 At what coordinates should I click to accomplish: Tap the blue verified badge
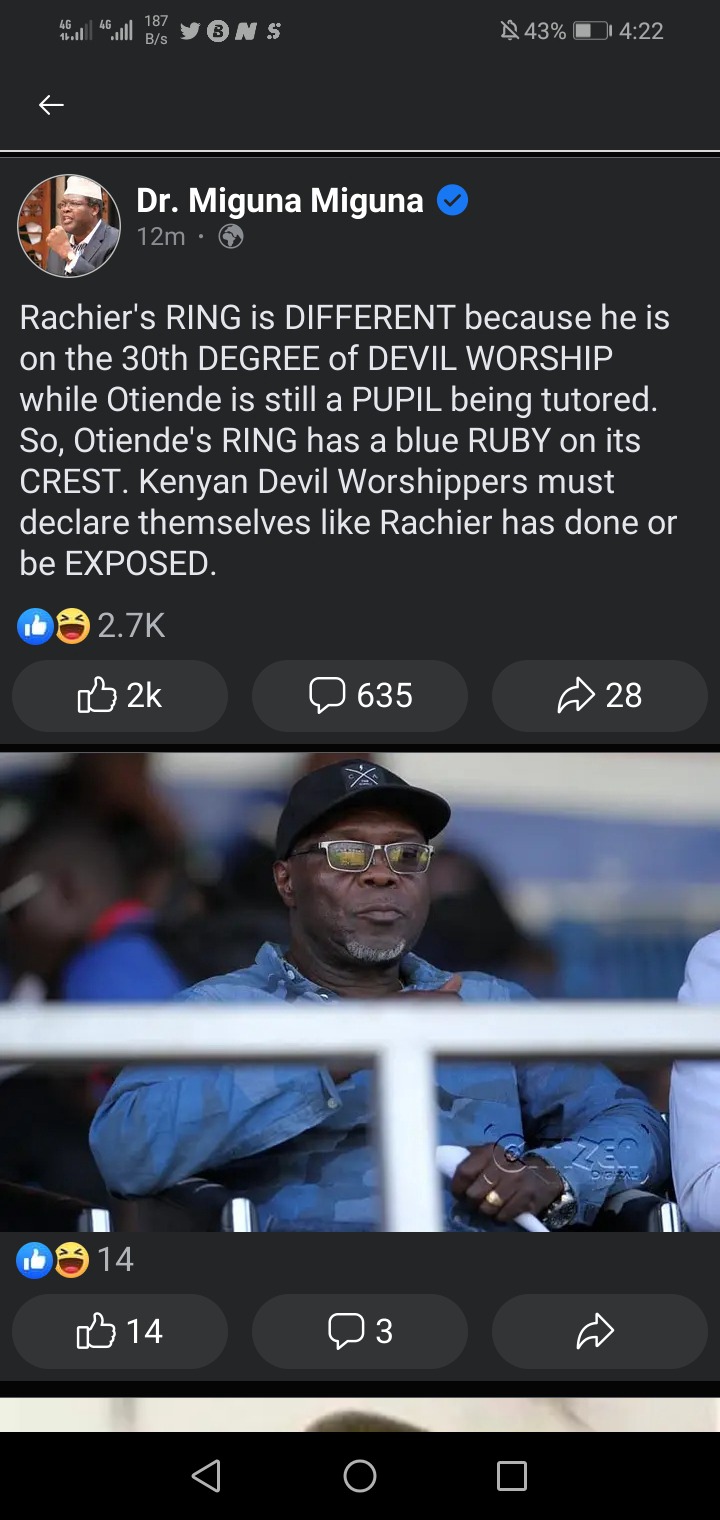[x=453, y=201]
